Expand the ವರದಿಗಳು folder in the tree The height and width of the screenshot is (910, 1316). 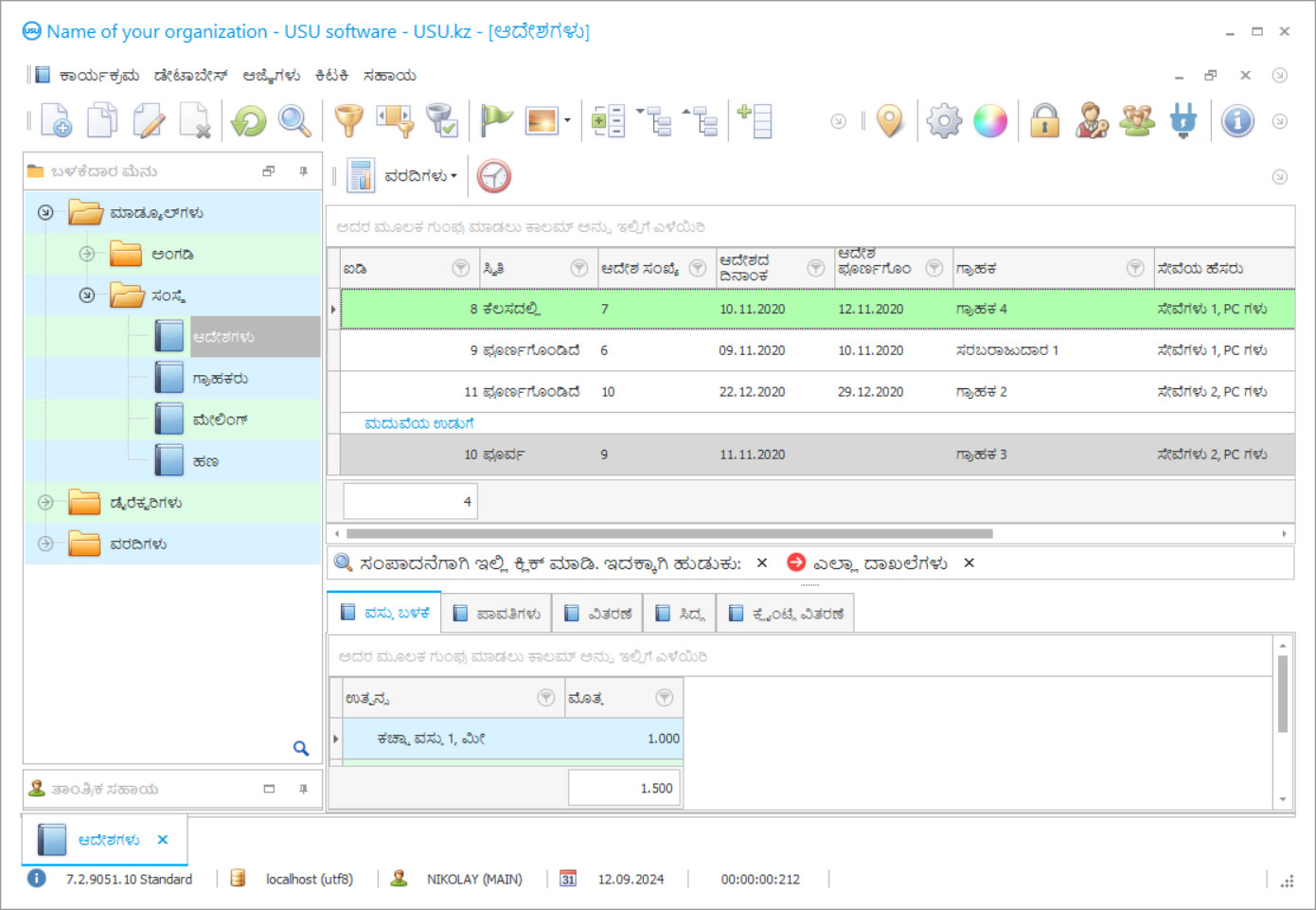pos(45,544)
